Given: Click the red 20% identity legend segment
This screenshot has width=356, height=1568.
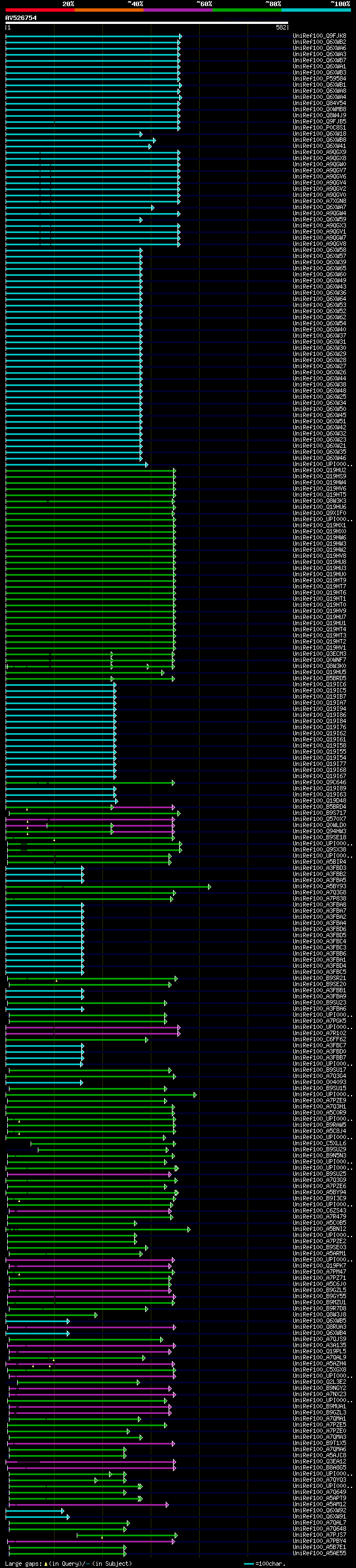Looking at the screenshot, I should [39, 11].
